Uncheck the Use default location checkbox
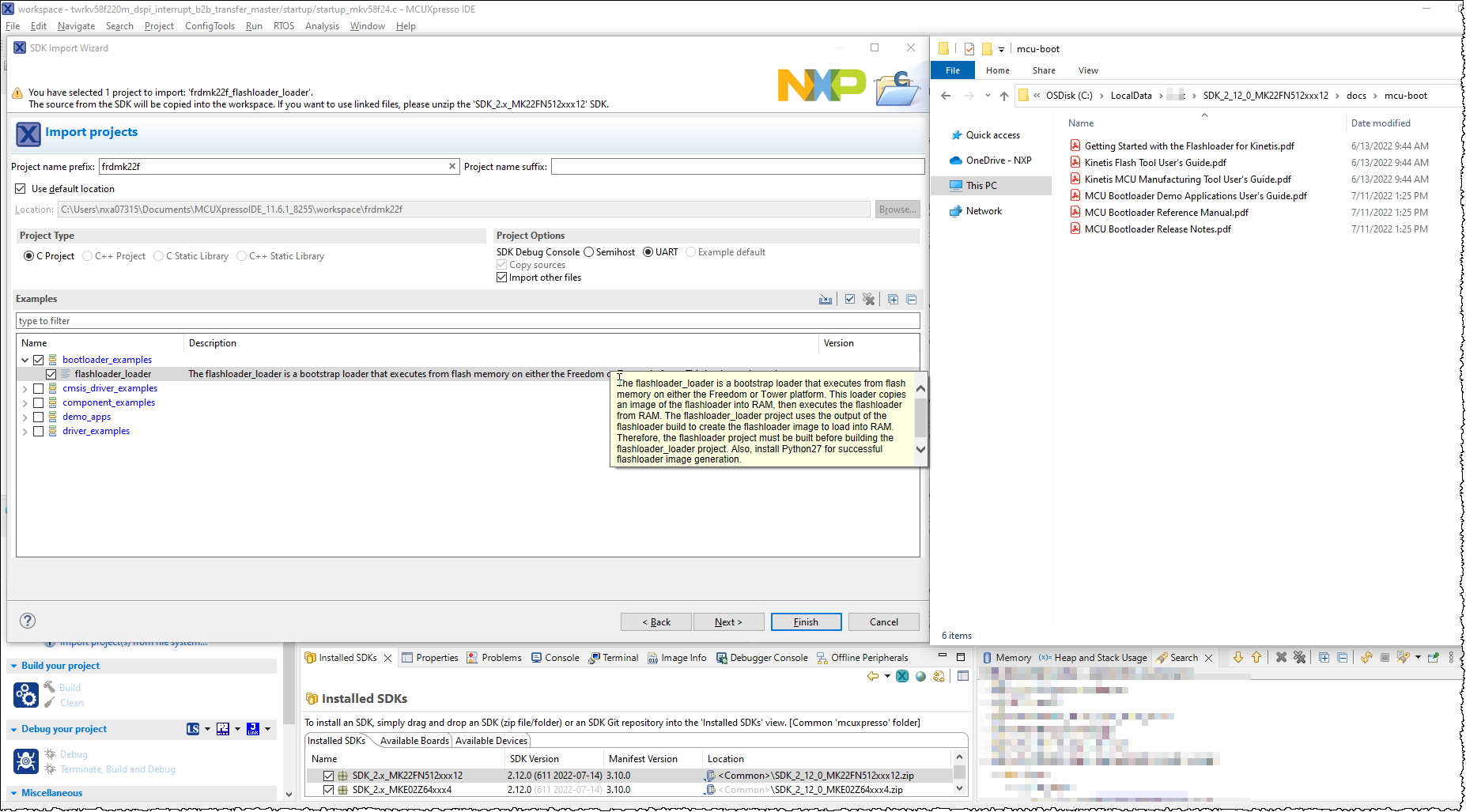Viewport: 1466px width, 812px height. pyautogui.click(x=21, y=188)
